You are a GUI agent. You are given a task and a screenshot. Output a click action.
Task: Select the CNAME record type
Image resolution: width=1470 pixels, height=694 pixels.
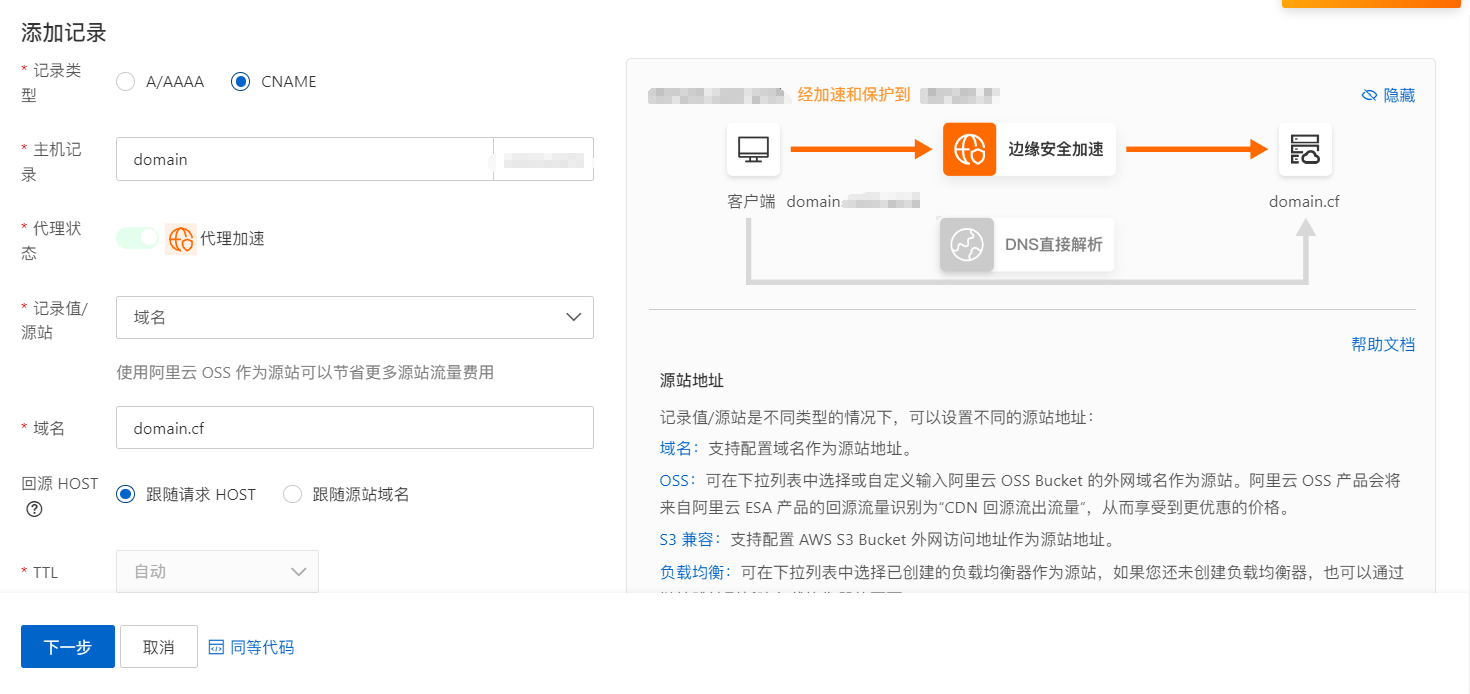pos(240,81)
